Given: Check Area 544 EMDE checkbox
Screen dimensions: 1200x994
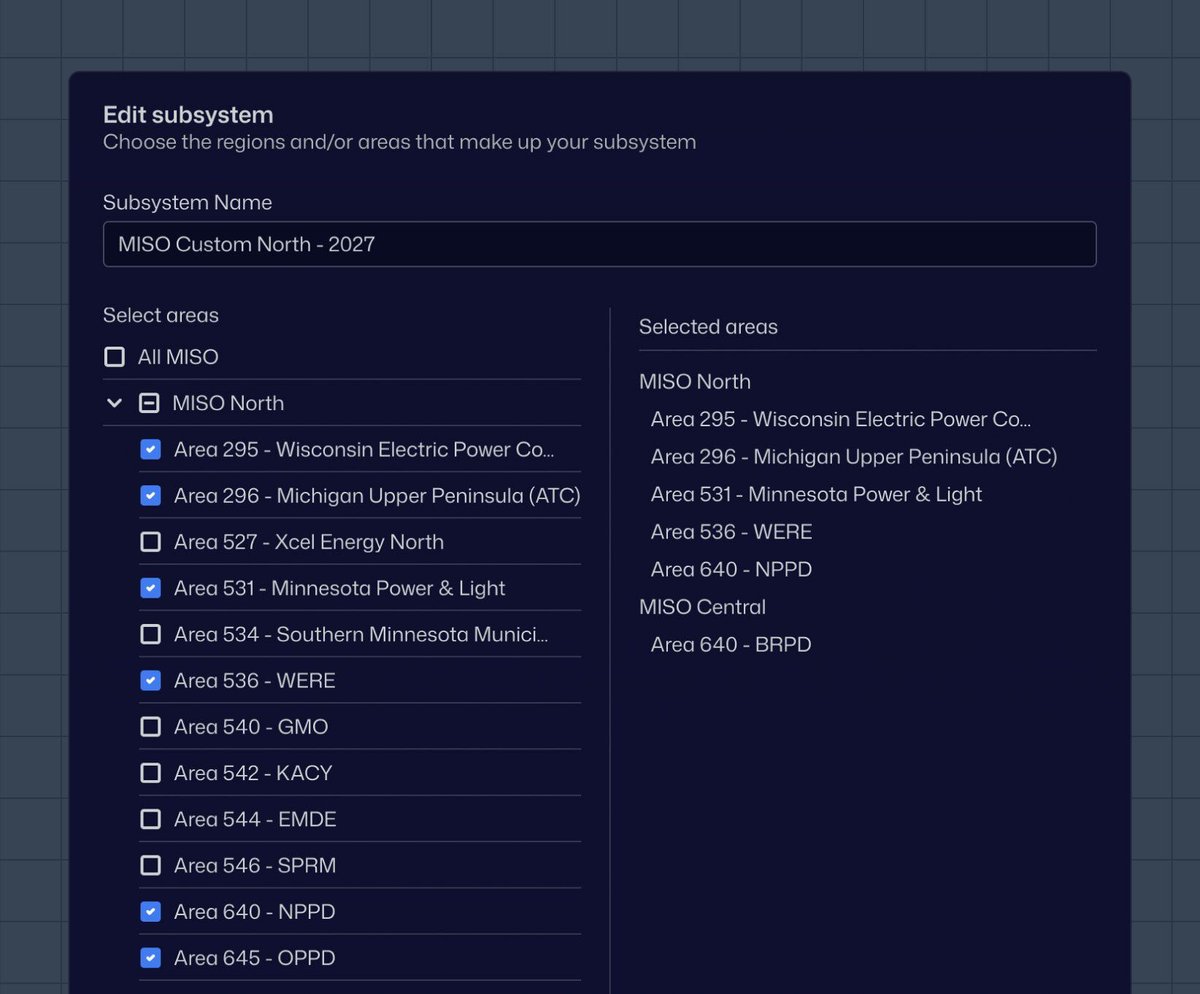Looking at the screenshot, I should coord(150,819).
